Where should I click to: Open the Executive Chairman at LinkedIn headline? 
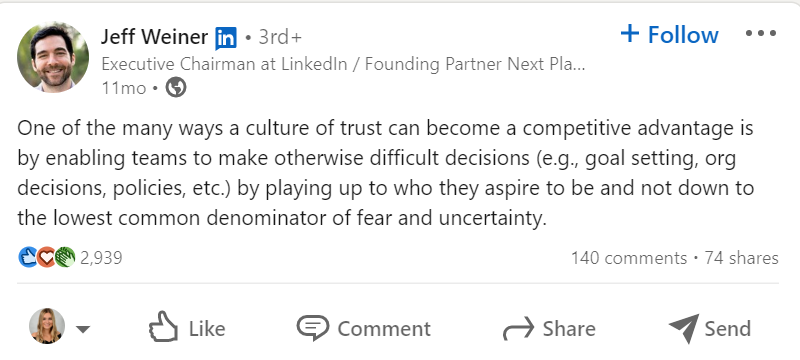tap(343, 64)
